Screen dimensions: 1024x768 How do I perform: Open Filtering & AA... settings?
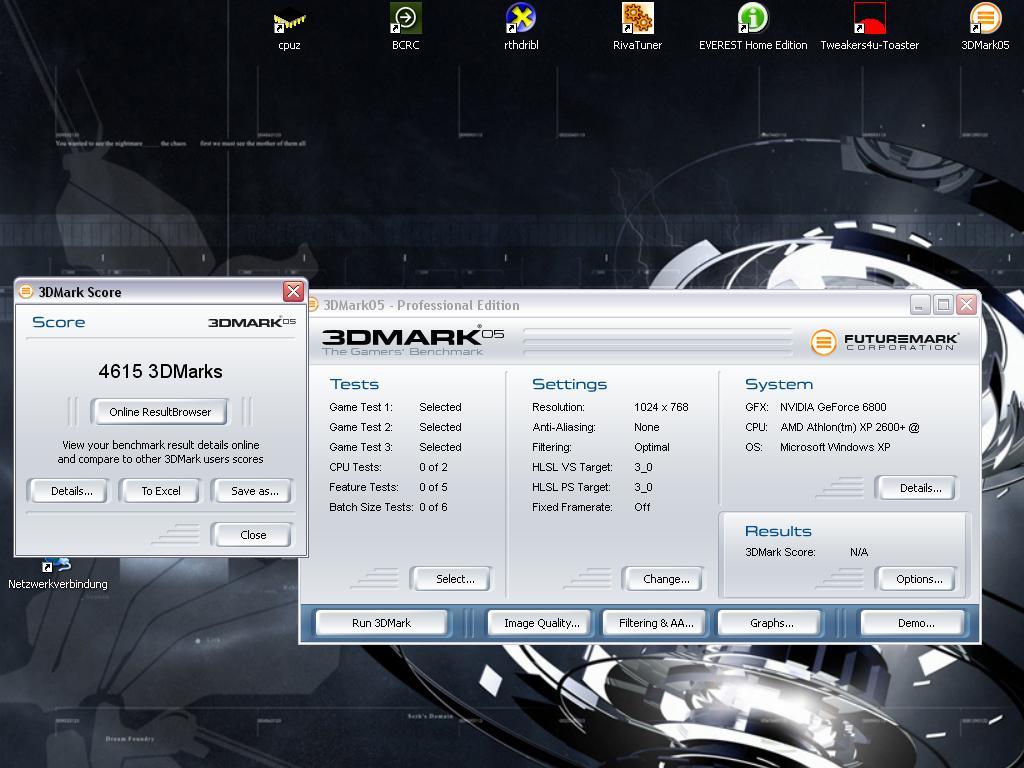click(x=656, y=623)
